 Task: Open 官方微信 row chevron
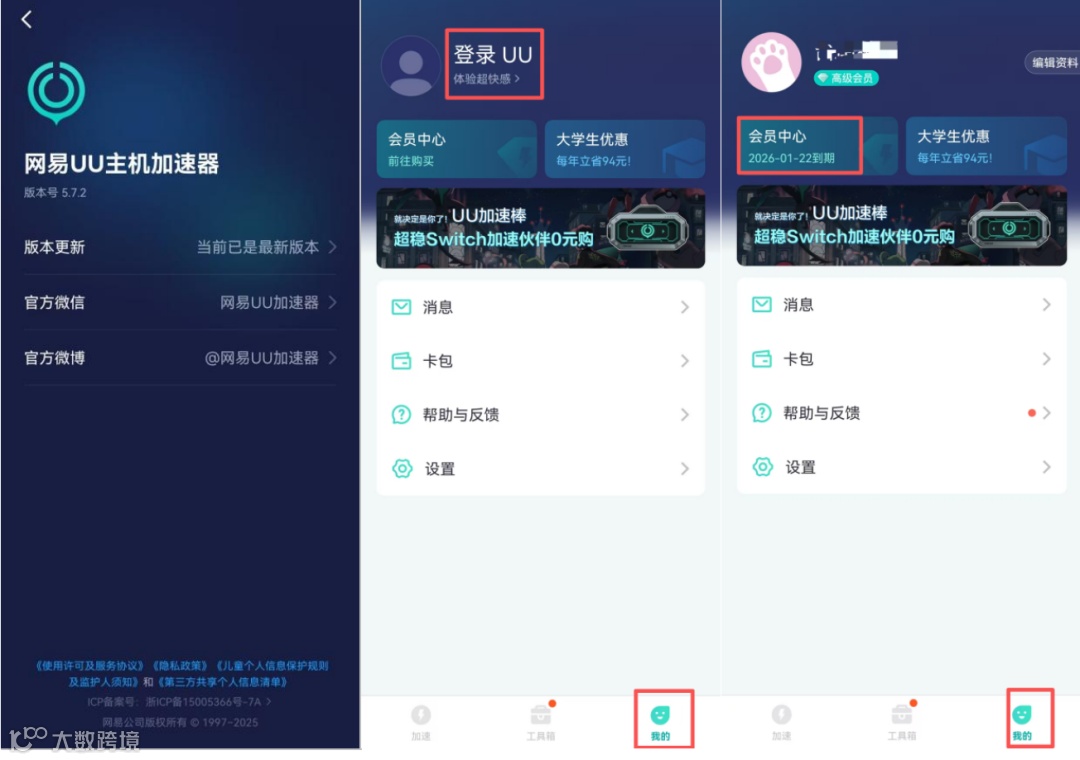(333, 302)
